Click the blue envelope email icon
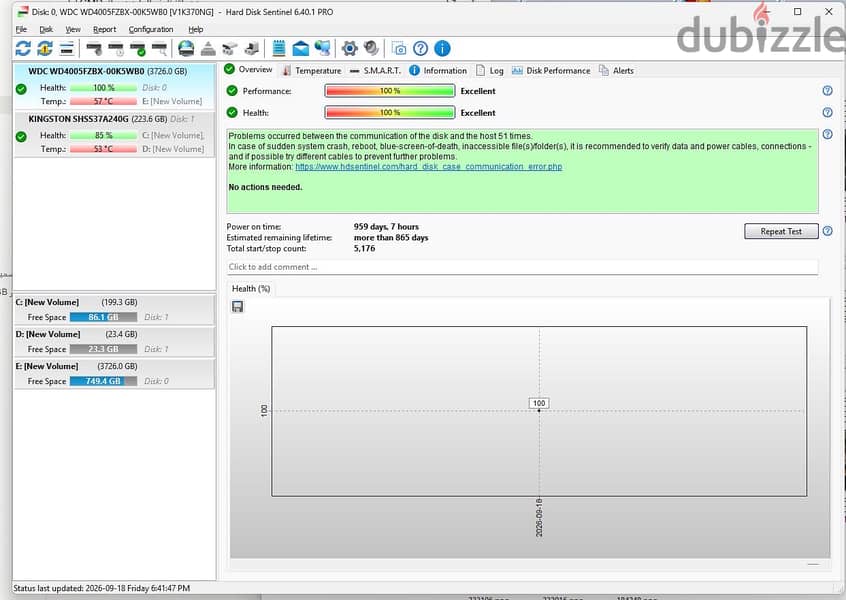Viewport: 846px width, 600px height. point(301,49)
